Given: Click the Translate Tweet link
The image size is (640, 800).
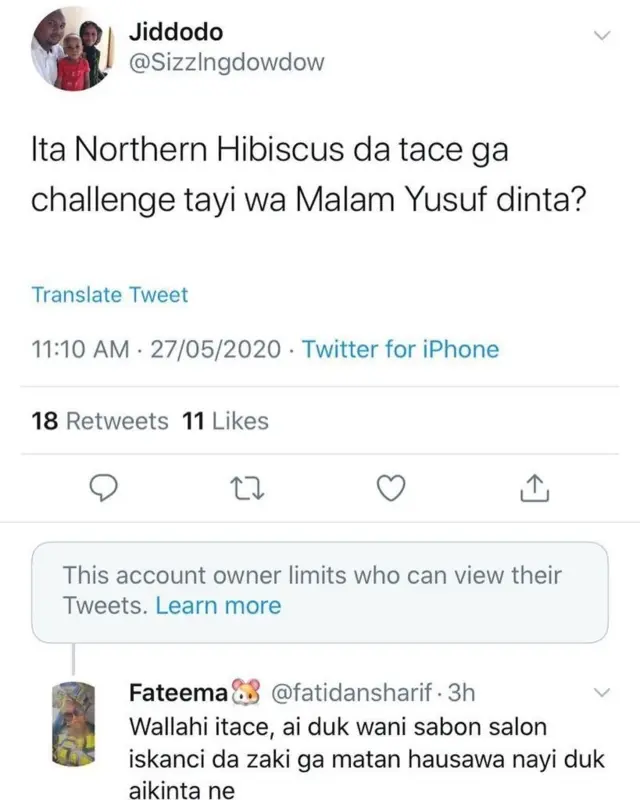Looking at the screenshot, I should [109, 295].
